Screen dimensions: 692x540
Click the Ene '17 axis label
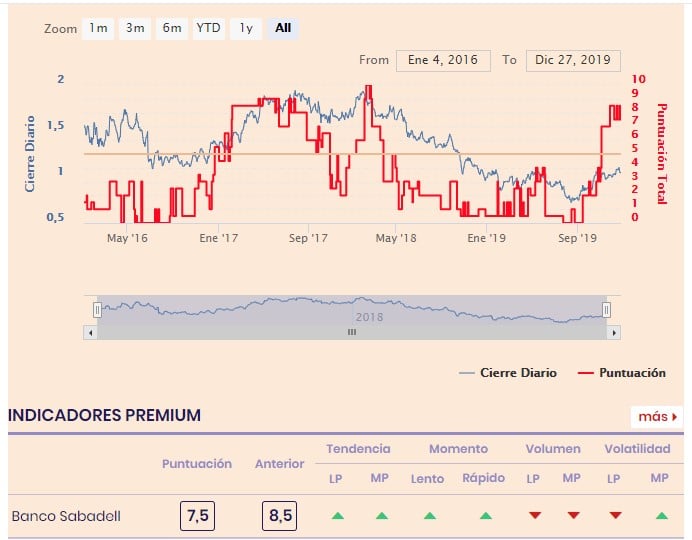coord(218,238)
